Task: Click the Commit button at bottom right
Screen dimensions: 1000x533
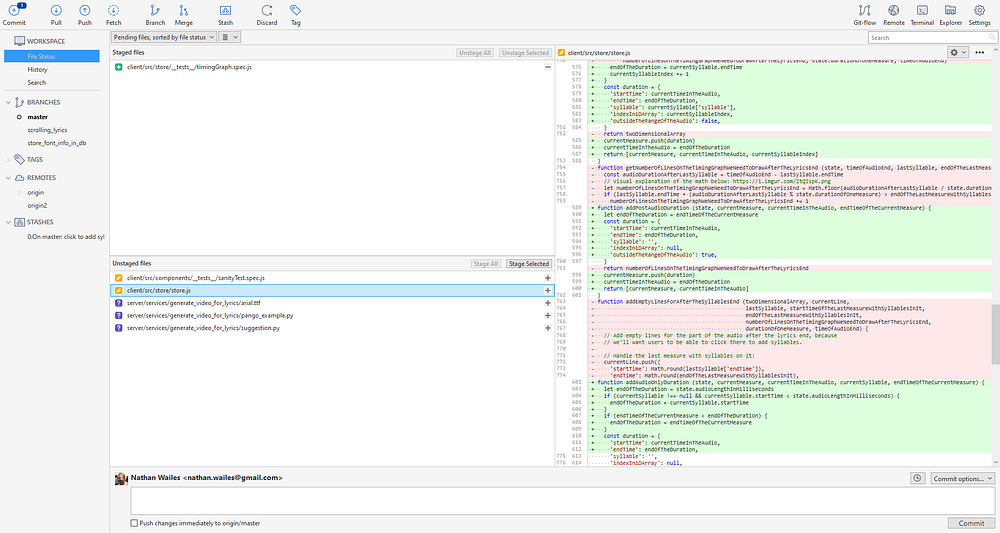Action: pos(971,523)
